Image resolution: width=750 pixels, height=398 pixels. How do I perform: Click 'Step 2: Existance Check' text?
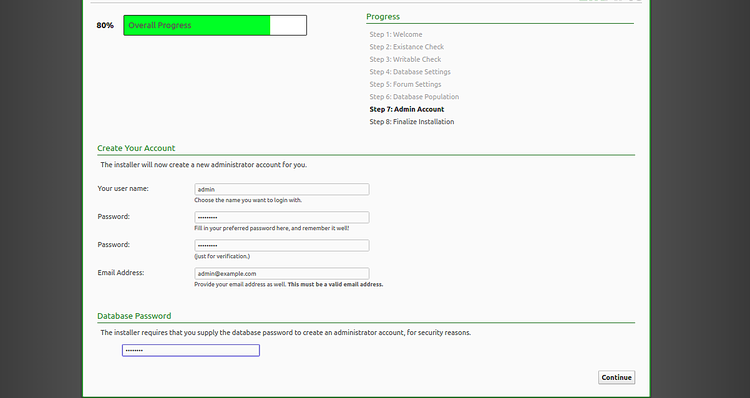click(407, 47)
